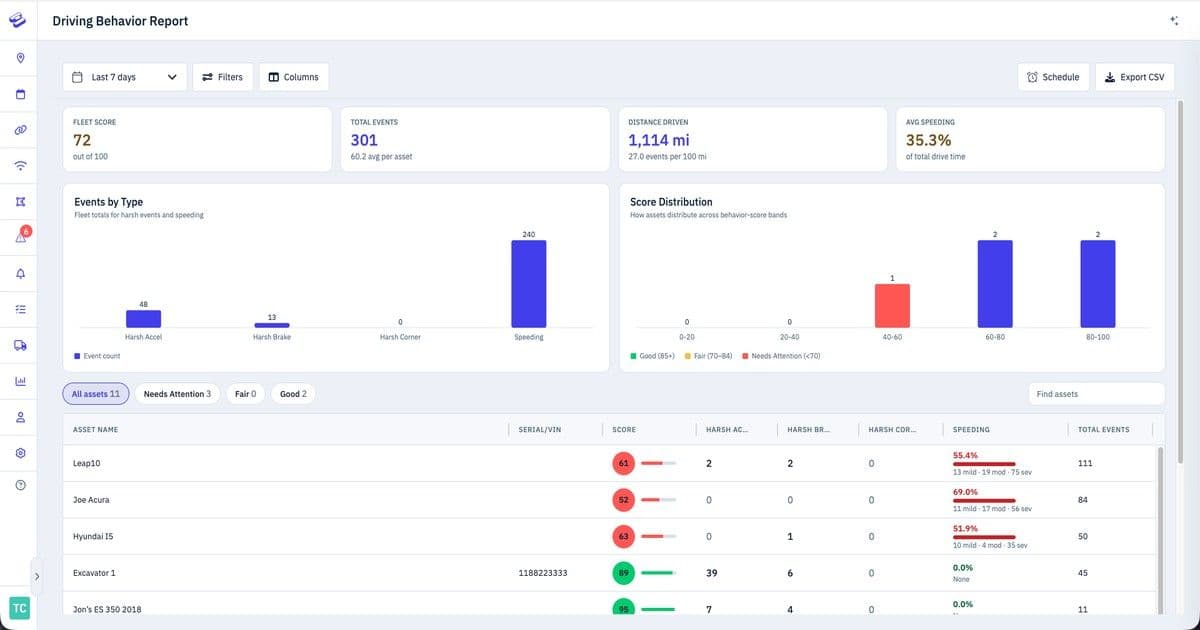Click the Export CSV button
This screenshot has width=1200, height=630.
(x=1135, y=77)
